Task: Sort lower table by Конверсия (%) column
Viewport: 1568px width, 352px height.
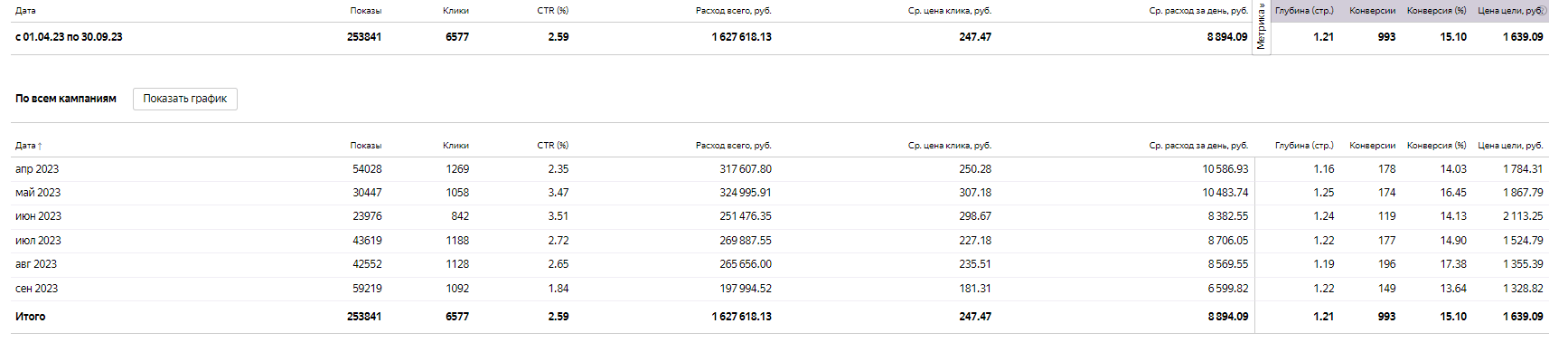Action: (x=1437, y=146)
